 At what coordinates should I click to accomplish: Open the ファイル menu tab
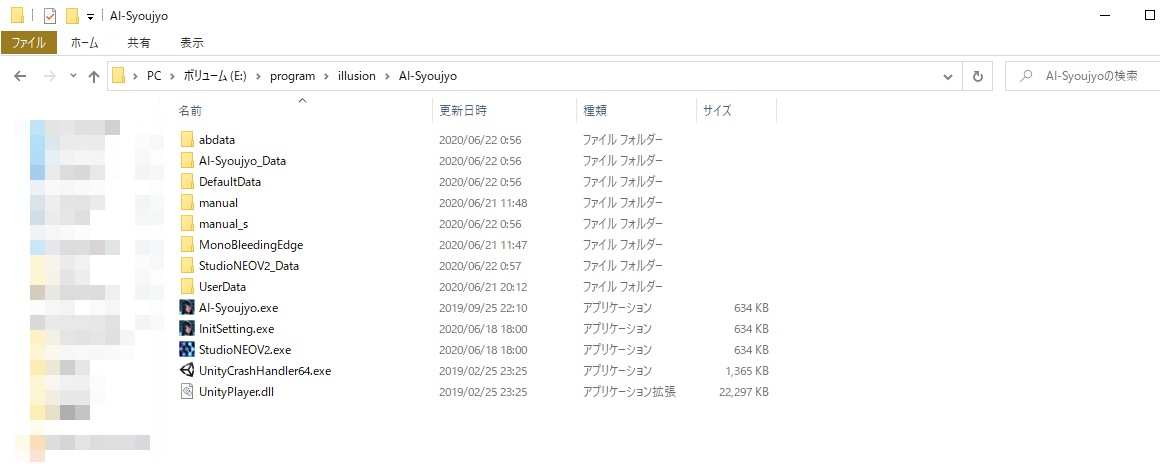29,43
